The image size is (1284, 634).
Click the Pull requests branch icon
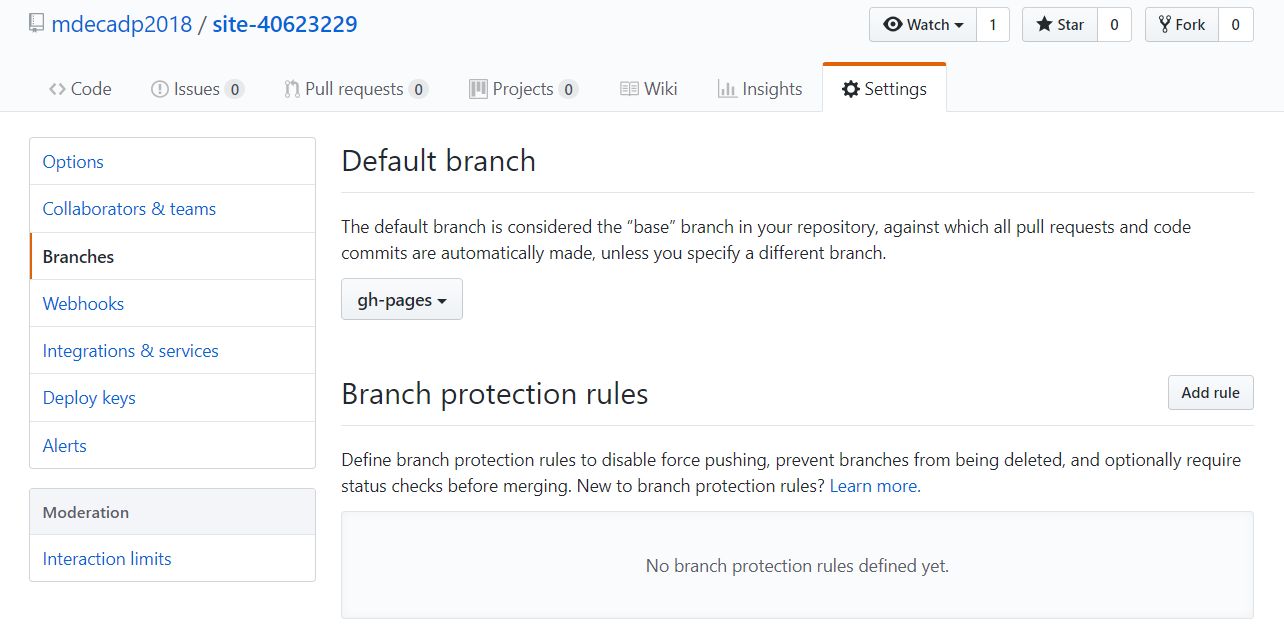point(292,89)
